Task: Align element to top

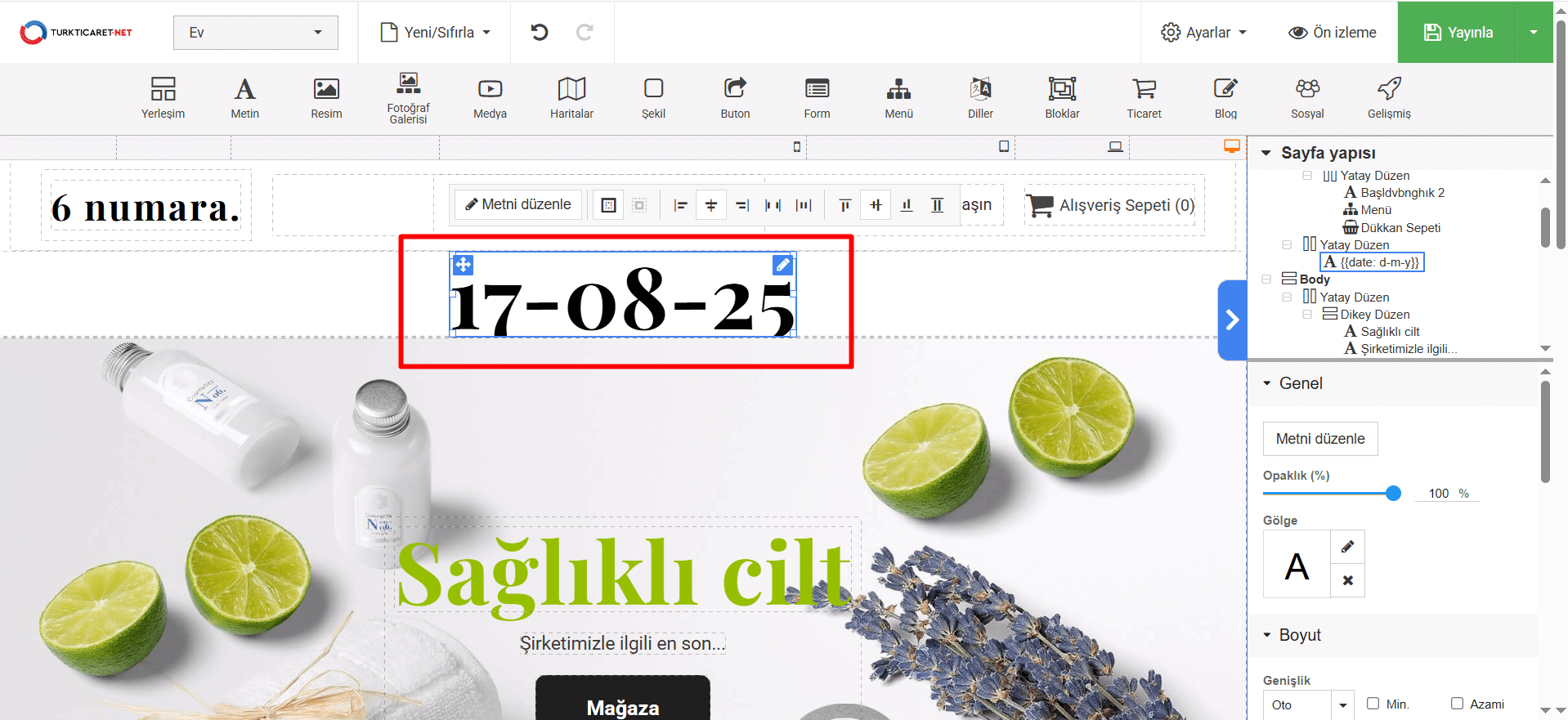Action: tap(845, 205)
